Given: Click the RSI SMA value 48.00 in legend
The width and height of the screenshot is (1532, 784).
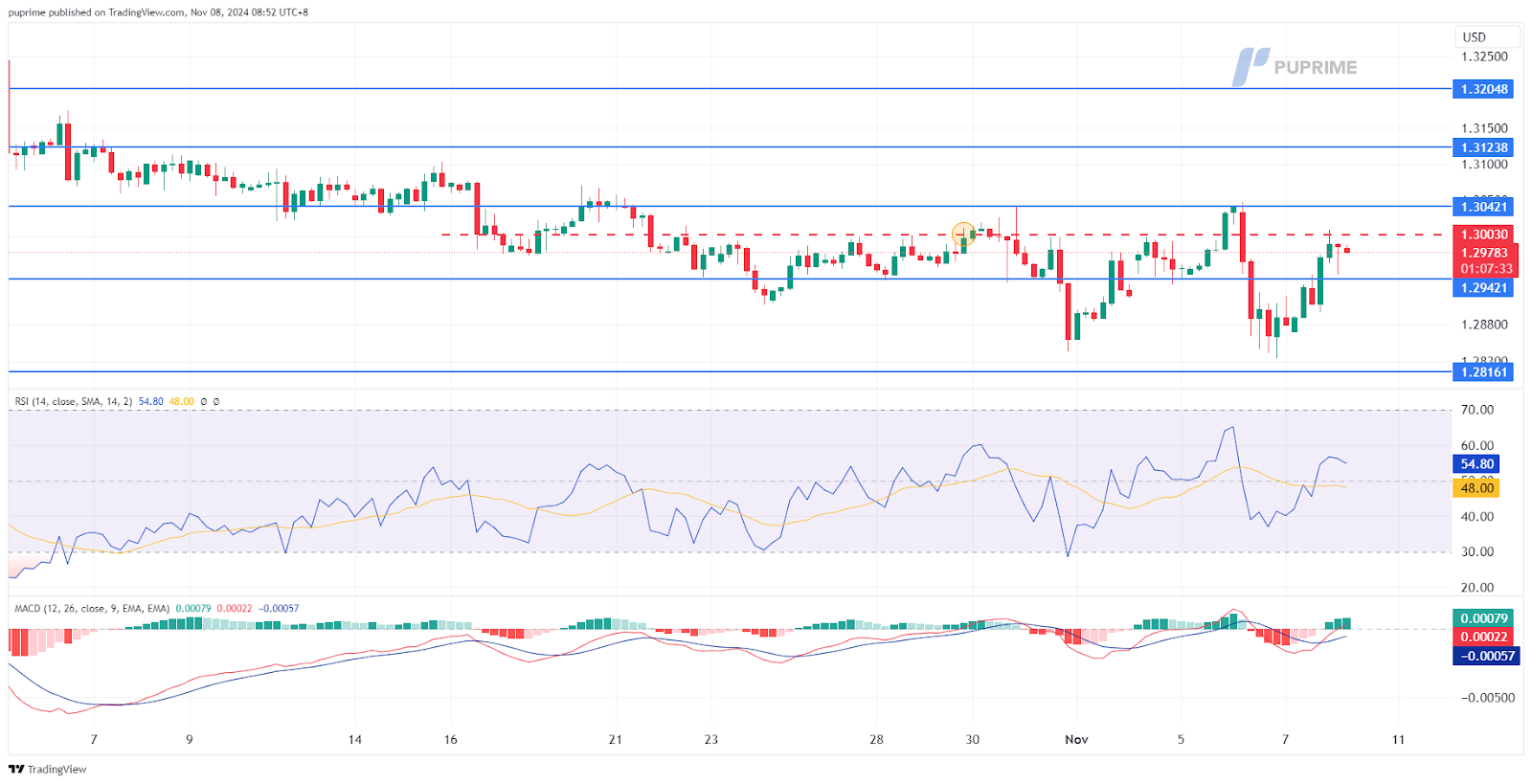Looking at the screenshot, I should pyautogui.click(x=181, y=402).
